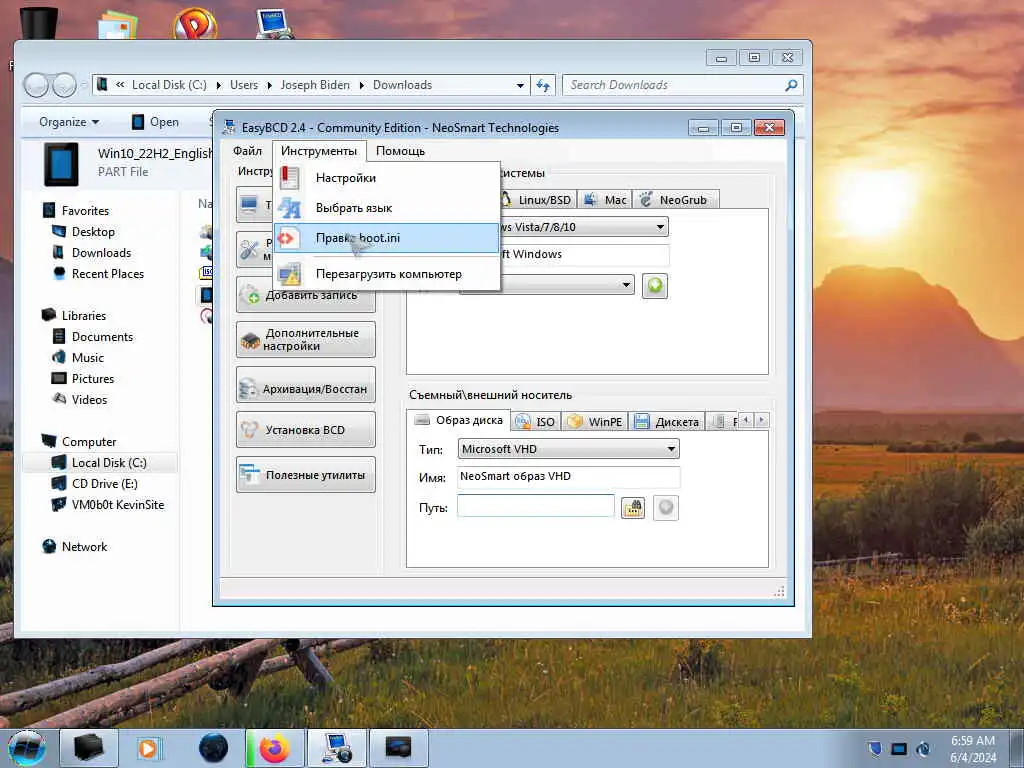Select the WinPE tab
1024x768 pixels.
coord(595,422)
